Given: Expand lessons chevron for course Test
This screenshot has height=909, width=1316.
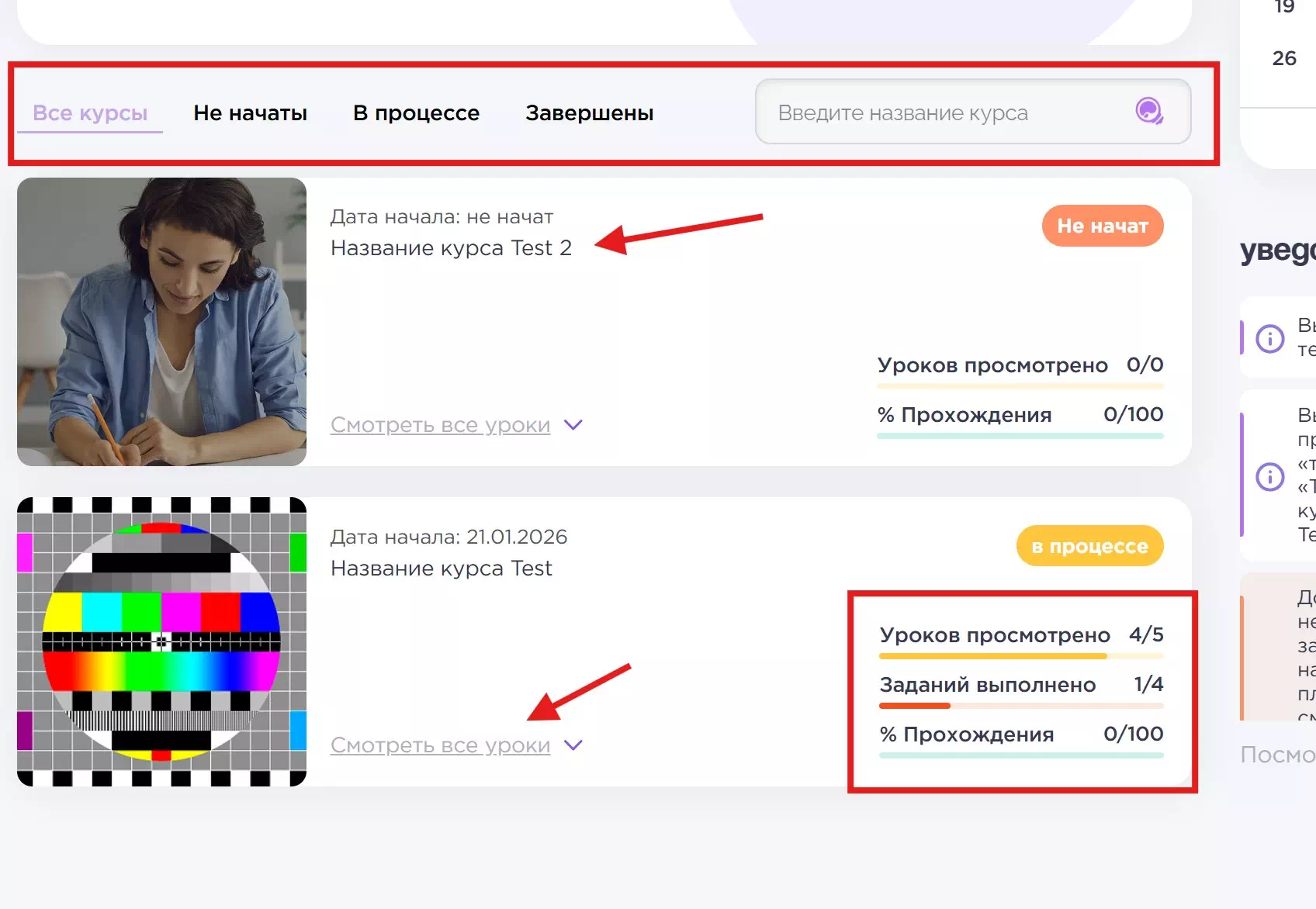Looking at the screenshot, I should tap(573, 745).
